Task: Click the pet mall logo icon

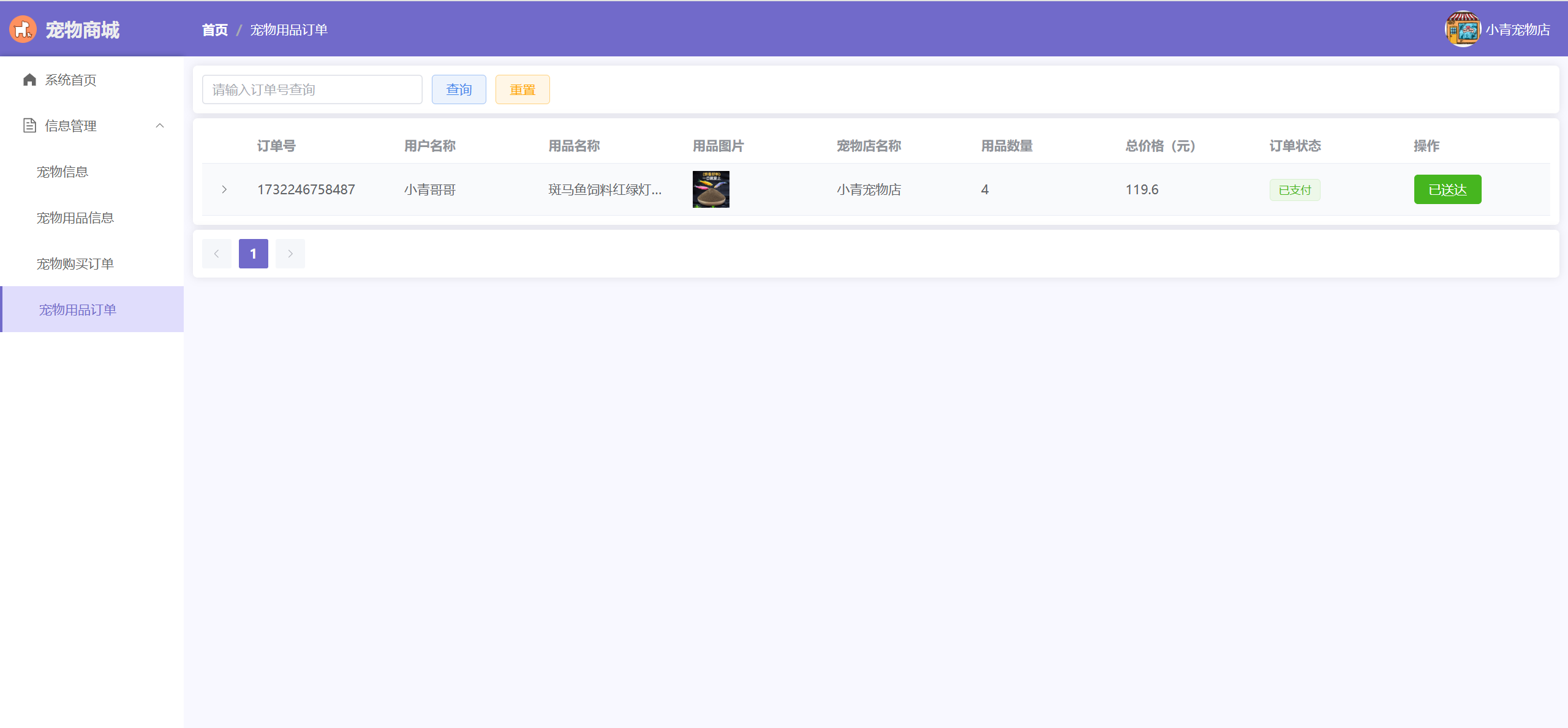Action: pos(23,29)
